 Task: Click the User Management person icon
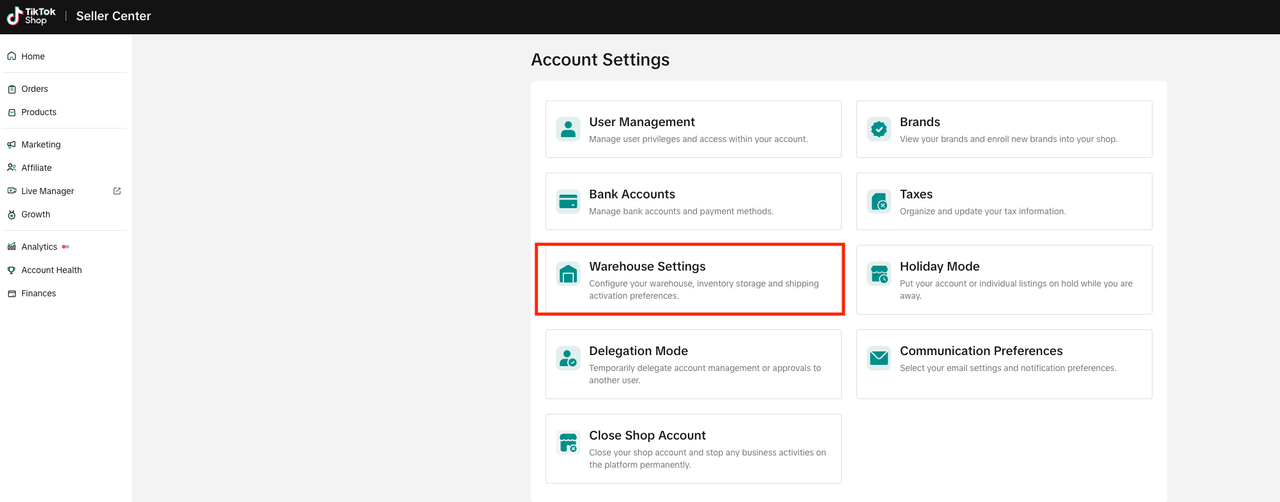point(568,129)
